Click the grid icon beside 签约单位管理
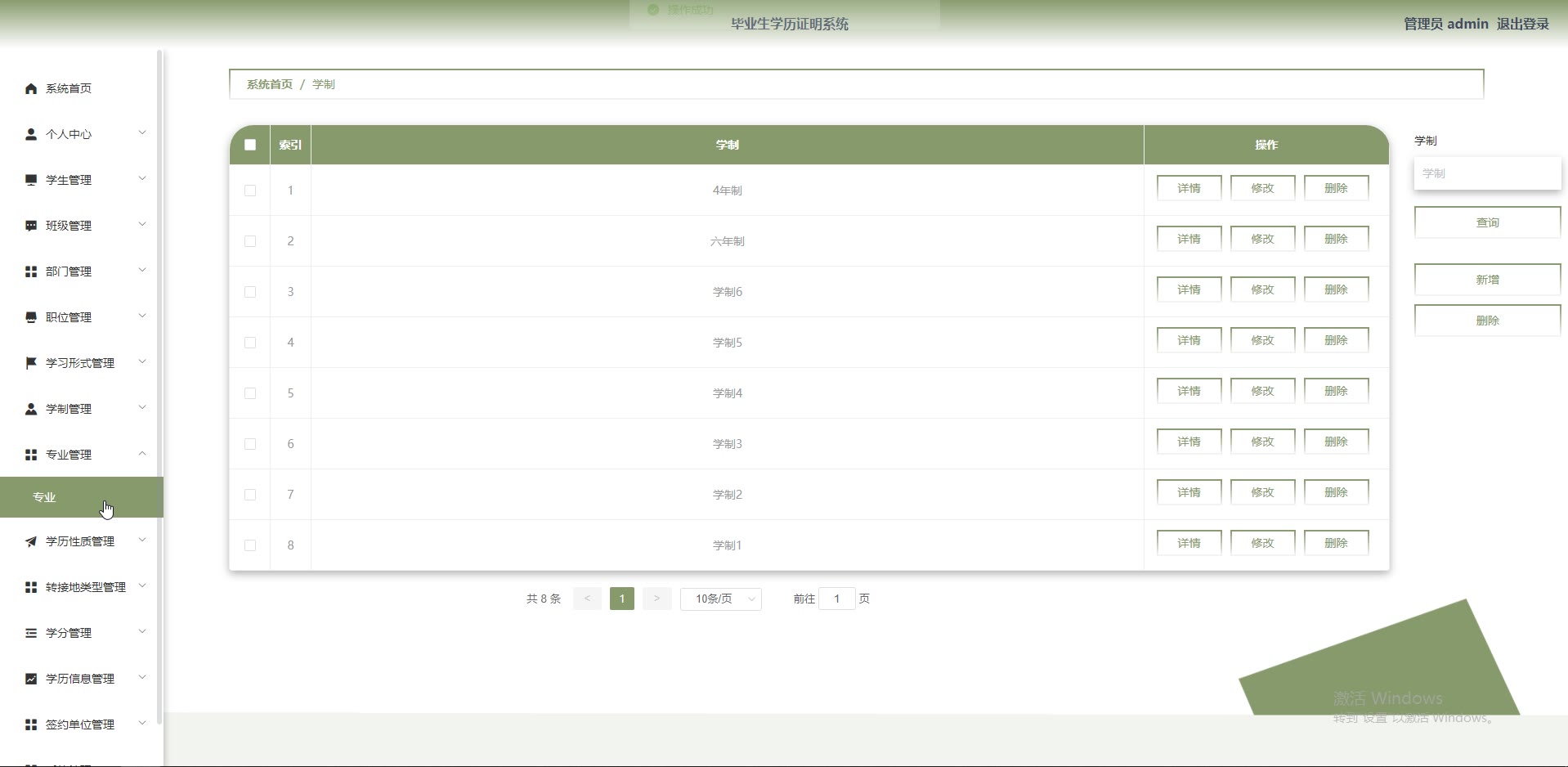This screenshot has width=1568, height=767. tap(31, 724)
